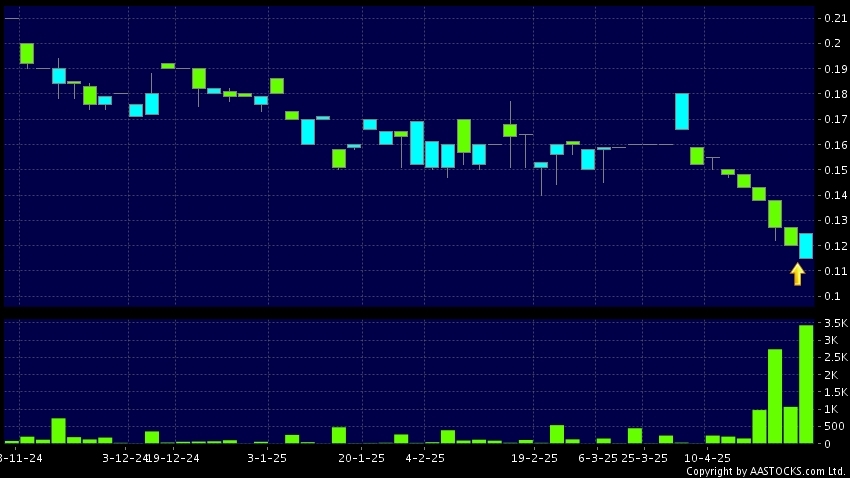Click the first green candle at 0.2

tap(27, 54)
